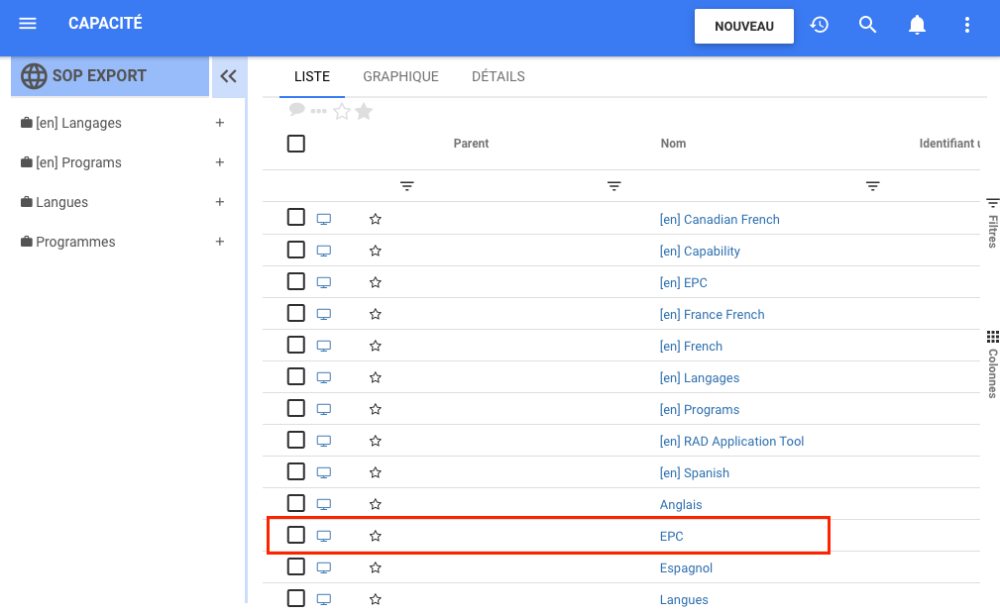The height and width of the screenshot is (614, 1000).
Task: Click the Nouveau button
Action: point(744,26)
